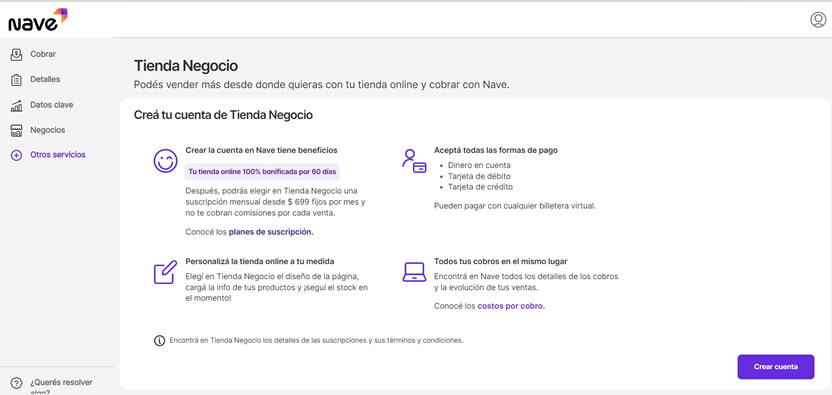Click the Tienda Negocio page title

click(x=186, y=66)
